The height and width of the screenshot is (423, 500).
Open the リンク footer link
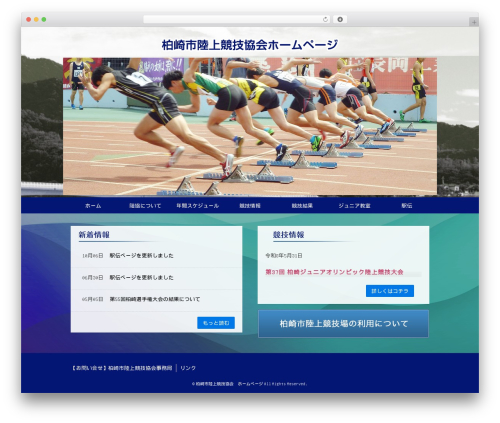tap(188, 368)
